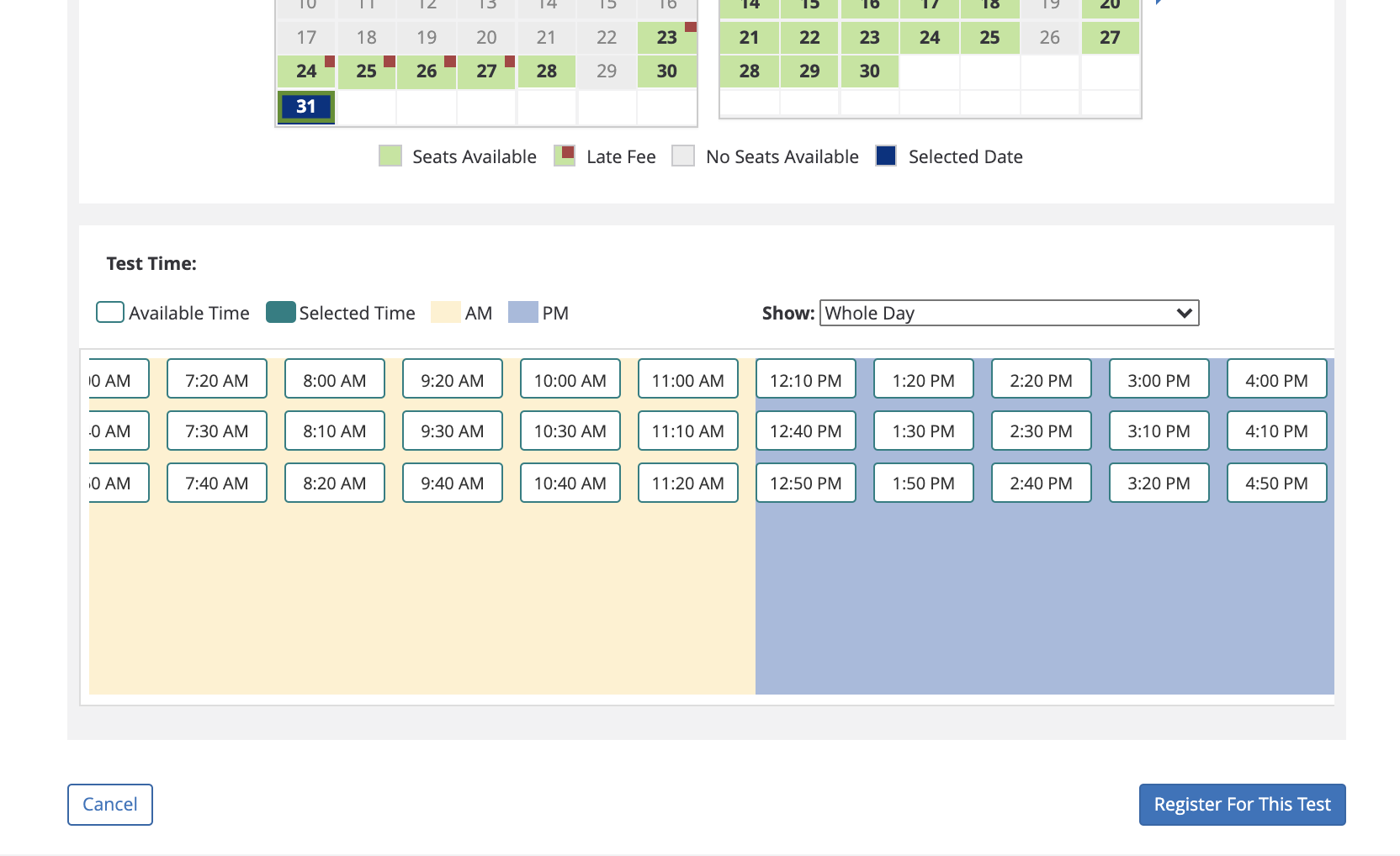
Task: Click the Selected Time legend icon
Action: (x=280, y=313)
